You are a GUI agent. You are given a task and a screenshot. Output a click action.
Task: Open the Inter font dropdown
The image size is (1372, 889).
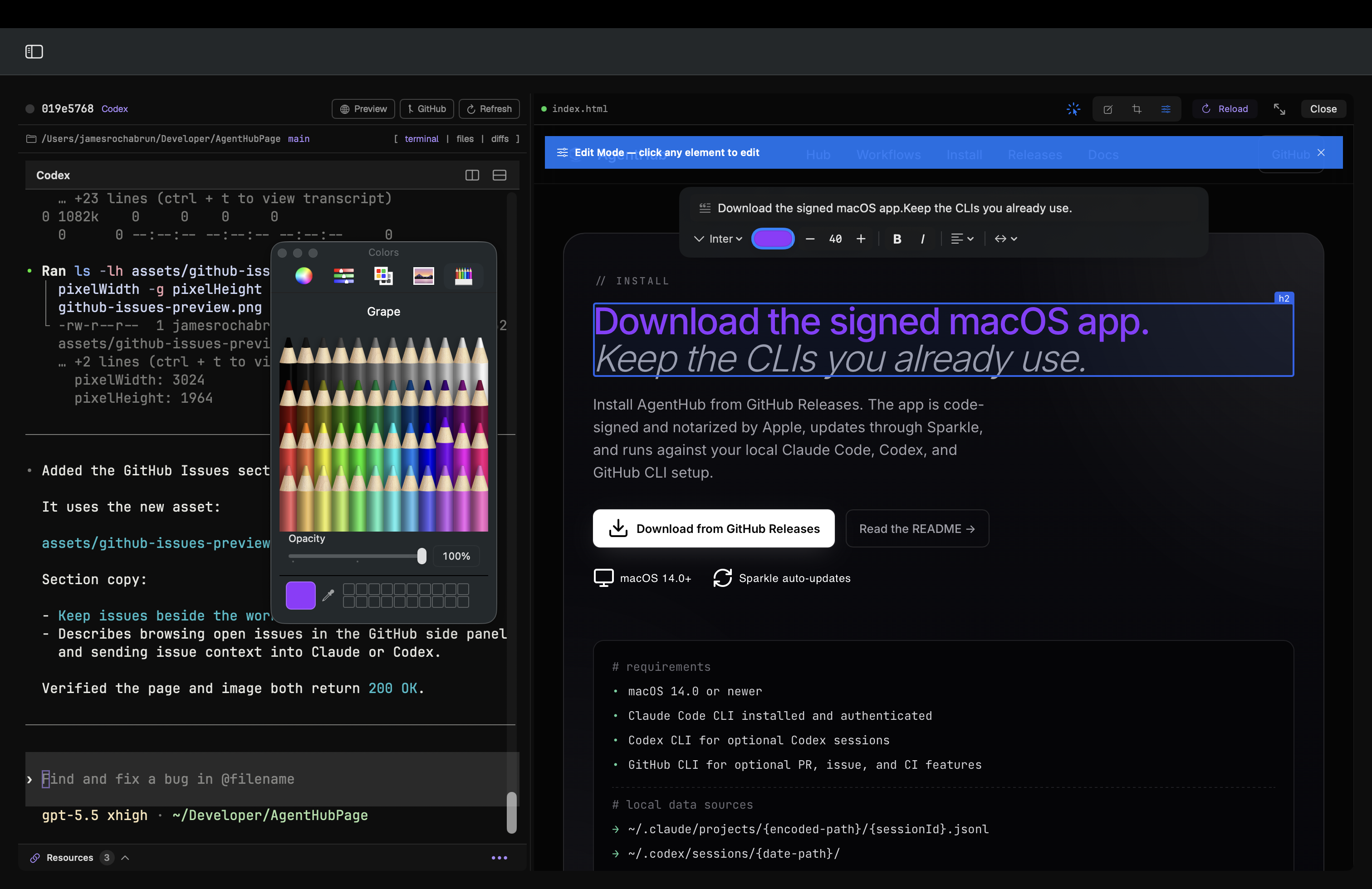[x=726, y=239]
